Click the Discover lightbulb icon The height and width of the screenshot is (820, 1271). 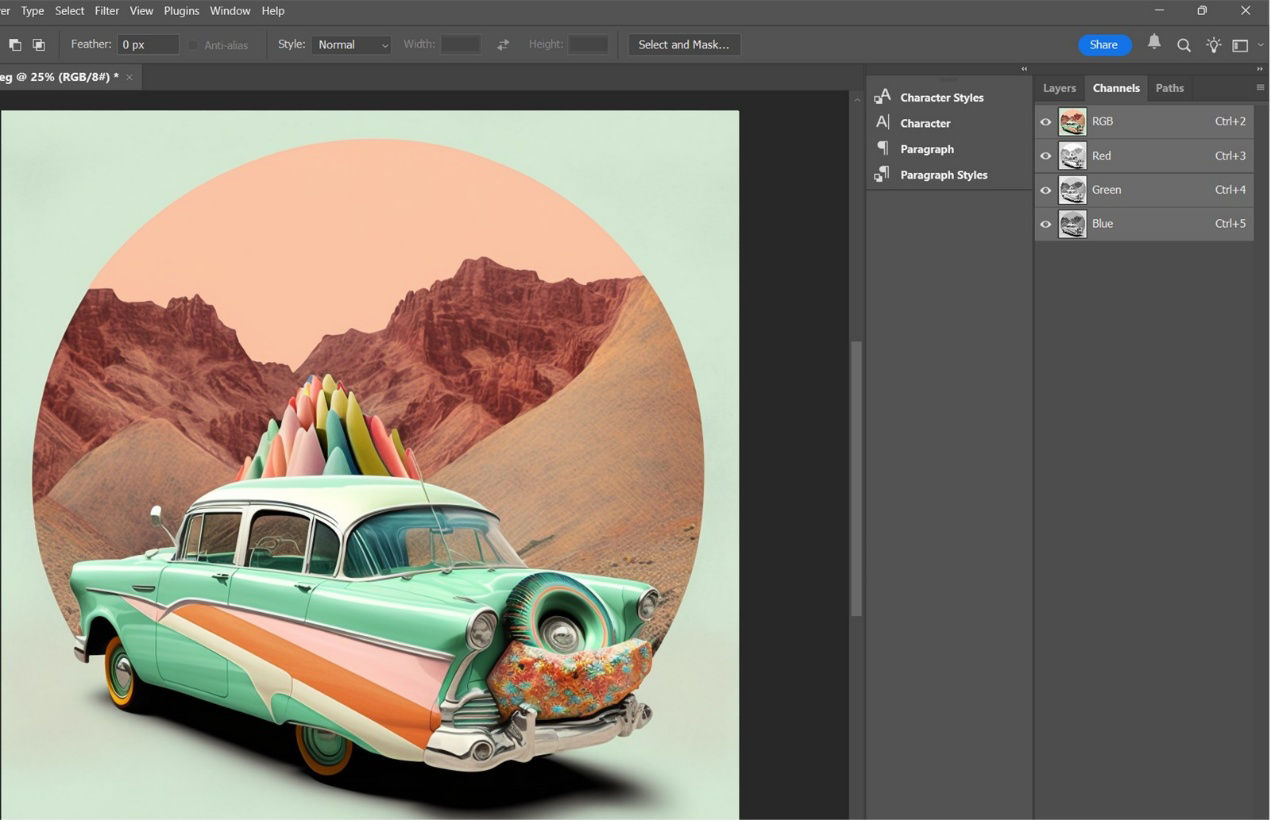(x=1213, y=45)
